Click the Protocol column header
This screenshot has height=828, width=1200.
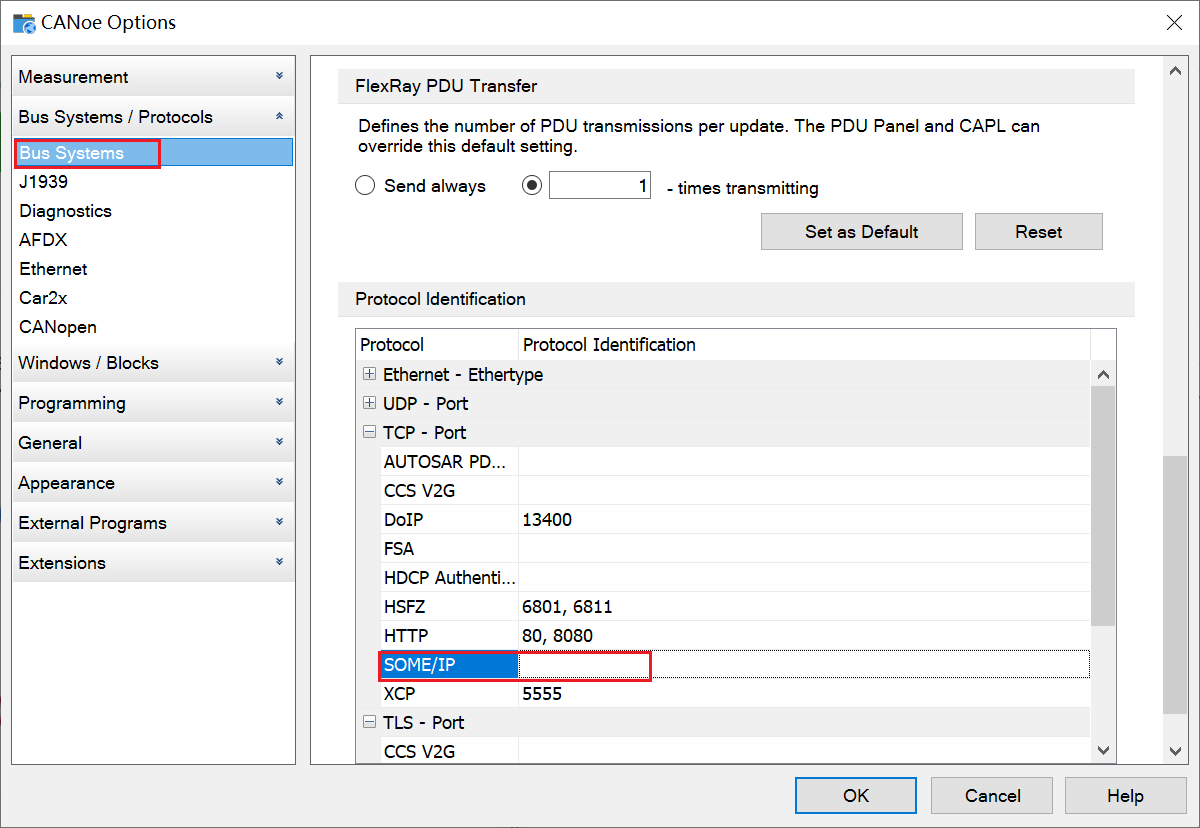click(437, 344)
